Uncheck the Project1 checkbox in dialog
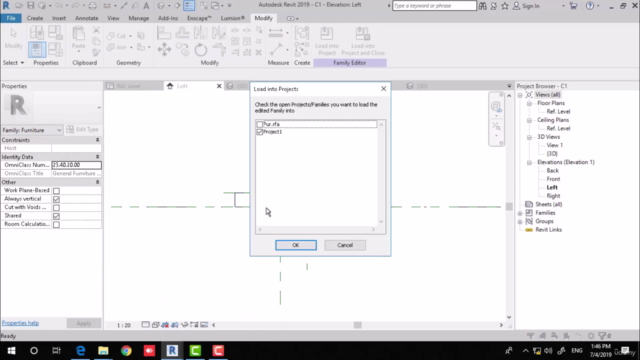This screenshot has height=360, width=640. 260,132
